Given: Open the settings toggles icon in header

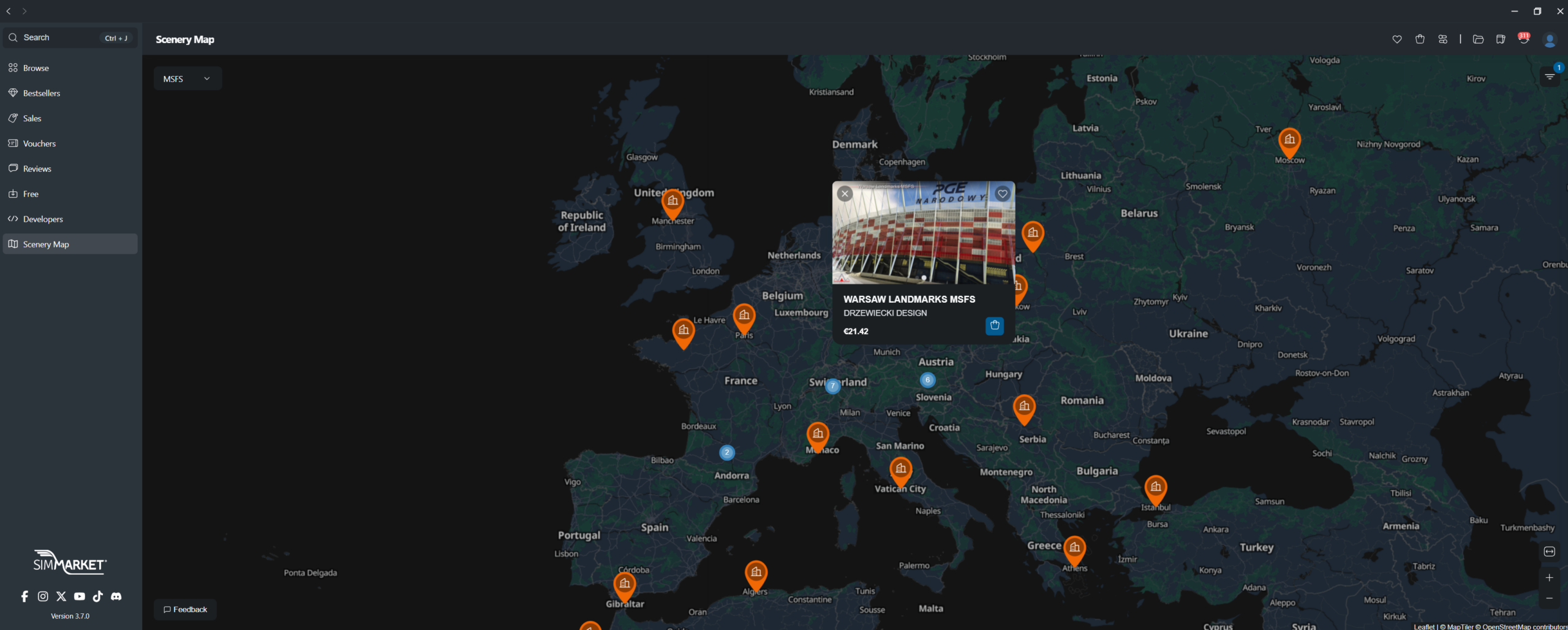Looking at the screenshot, I should point(1442,39).
